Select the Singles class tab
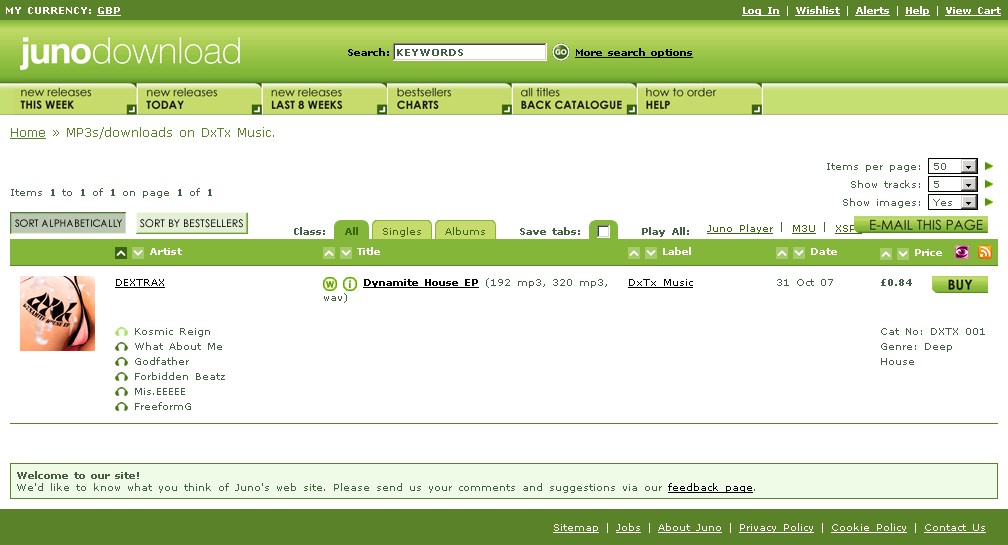This screenshot has height=545, width=1008. (x=402, y=231)
